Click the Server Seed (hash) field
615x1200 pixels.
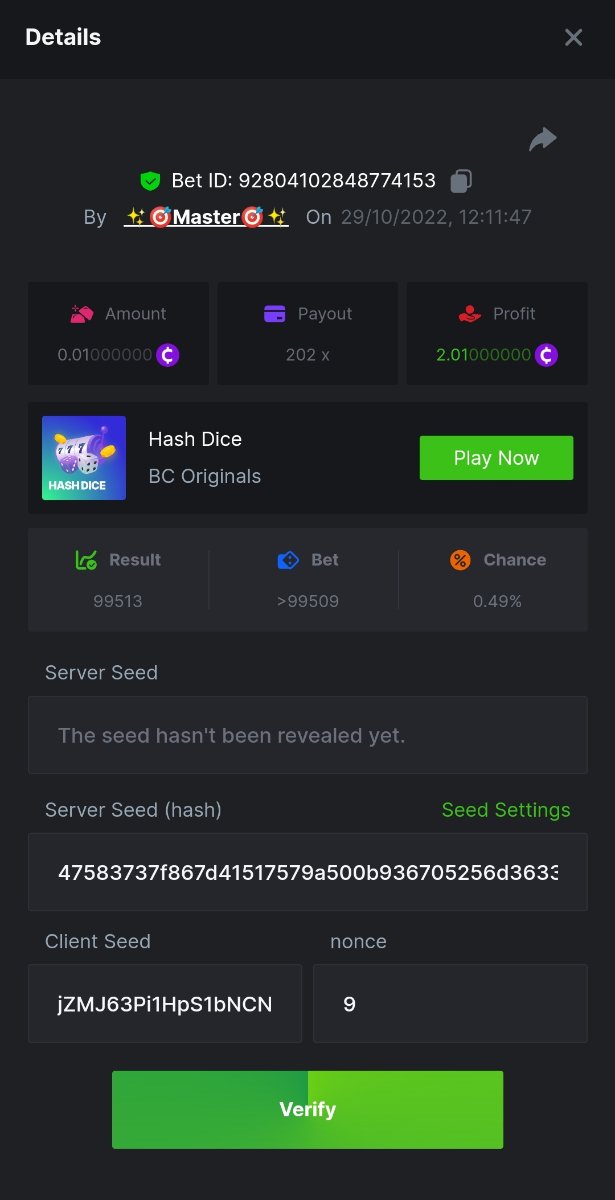point(307,872)
